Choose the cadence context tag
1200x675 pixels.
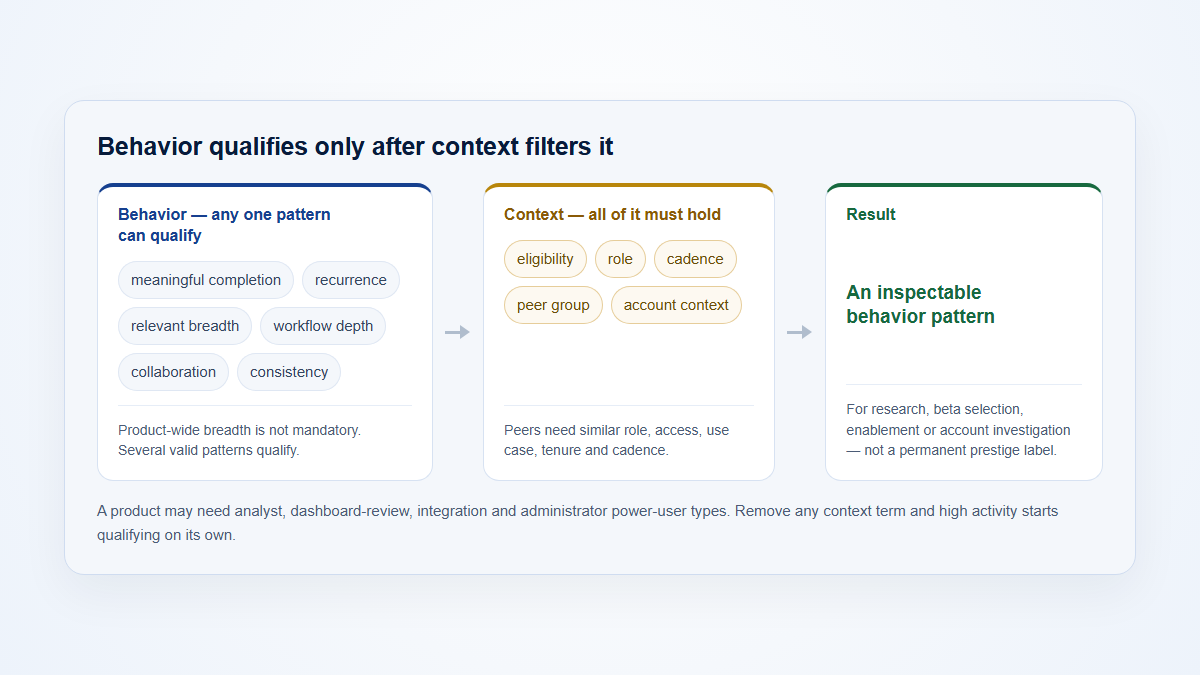(x=695, y=259)
